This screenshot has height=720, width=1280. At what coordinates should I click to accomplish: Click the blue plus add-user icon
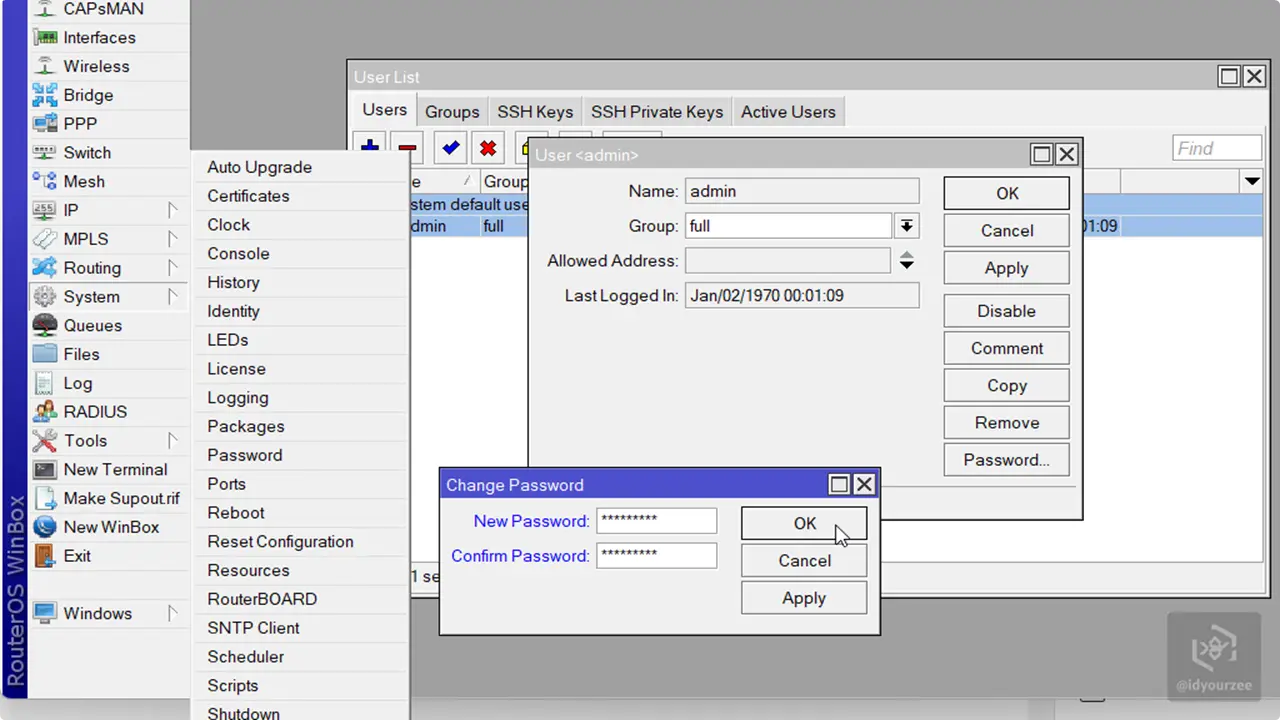370,148
